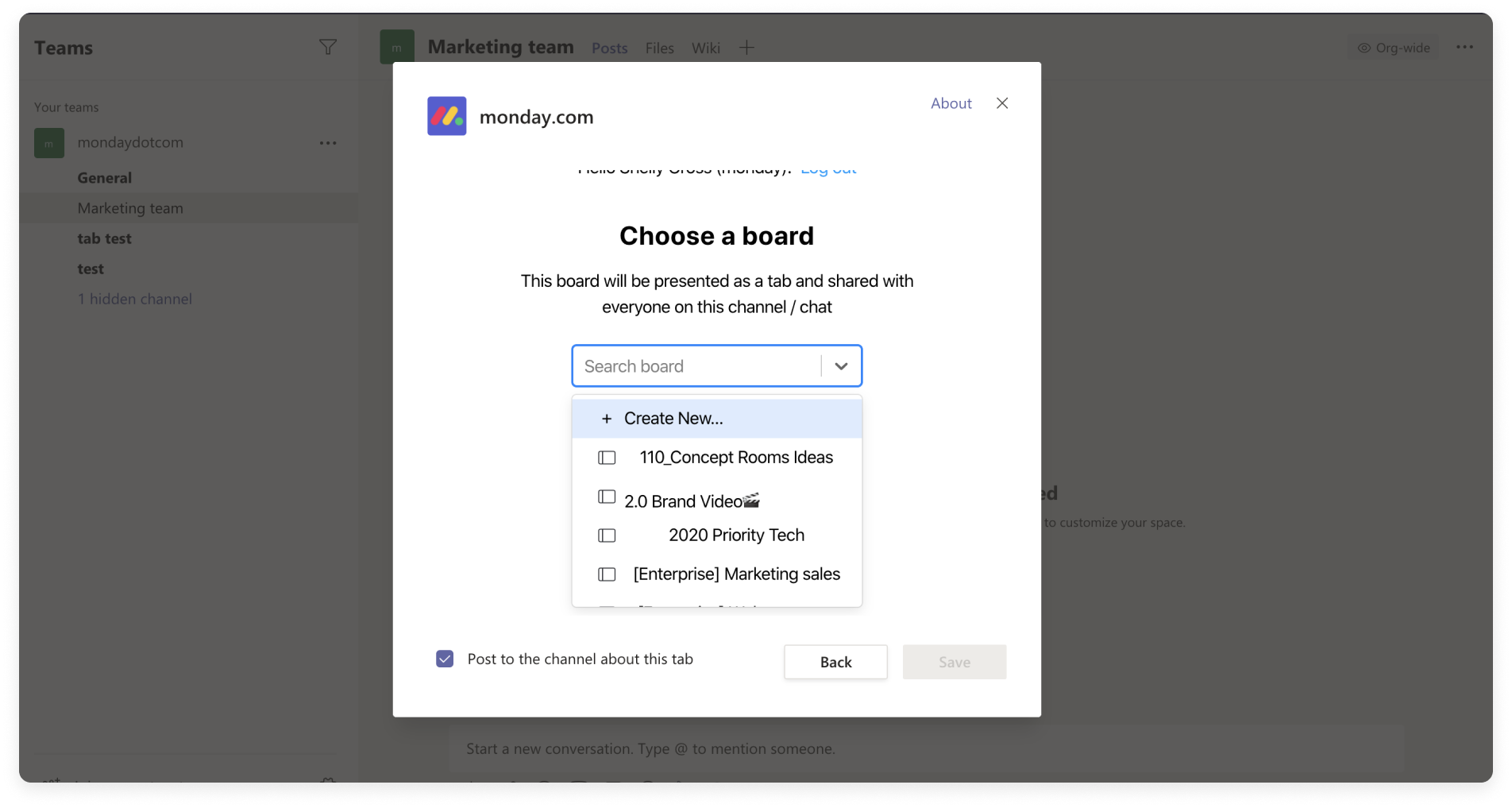This screenshot has height=808, width=1512.
Task: Uncheck Post to the channel about this tab
Action: click(445, 658)
